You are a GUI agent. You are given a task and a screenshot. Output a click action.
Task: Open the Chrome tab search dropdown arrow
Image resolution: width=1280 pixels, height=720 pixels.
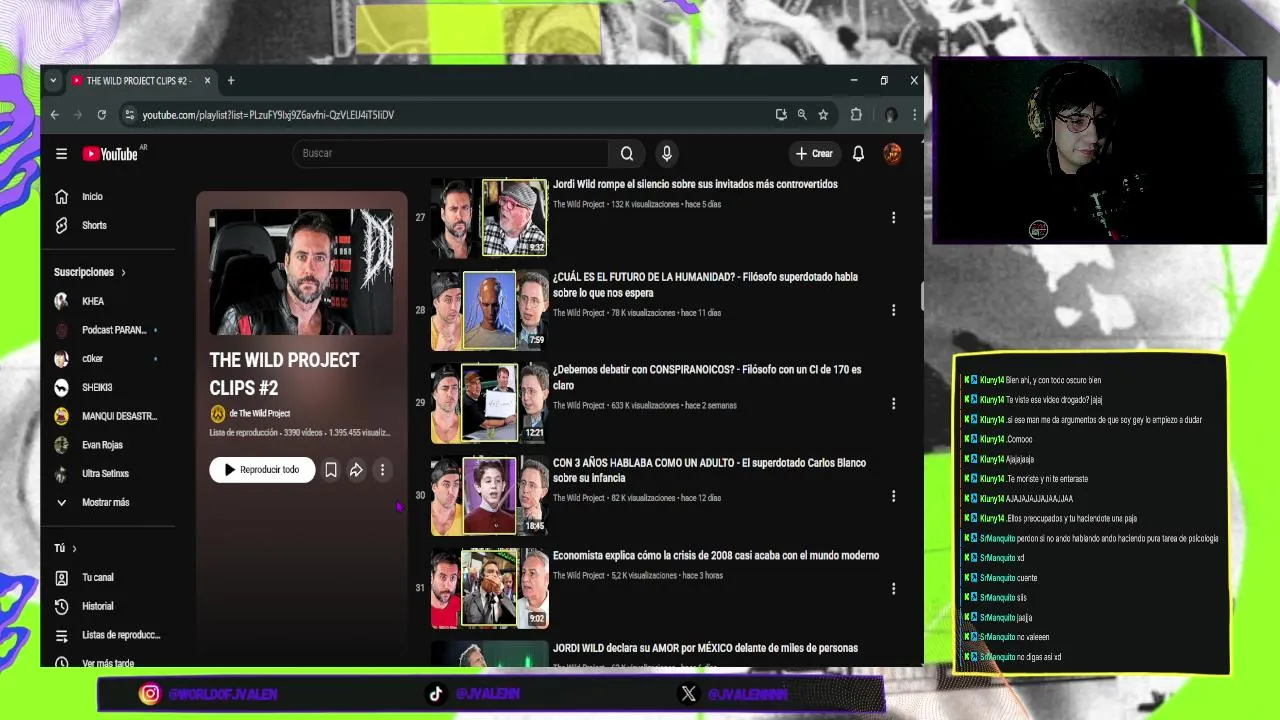53,81
